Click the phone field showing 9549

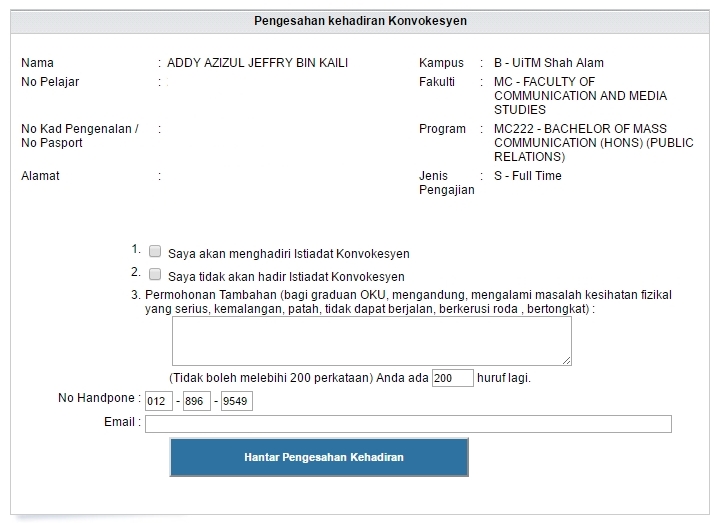(x=236, y=401)
